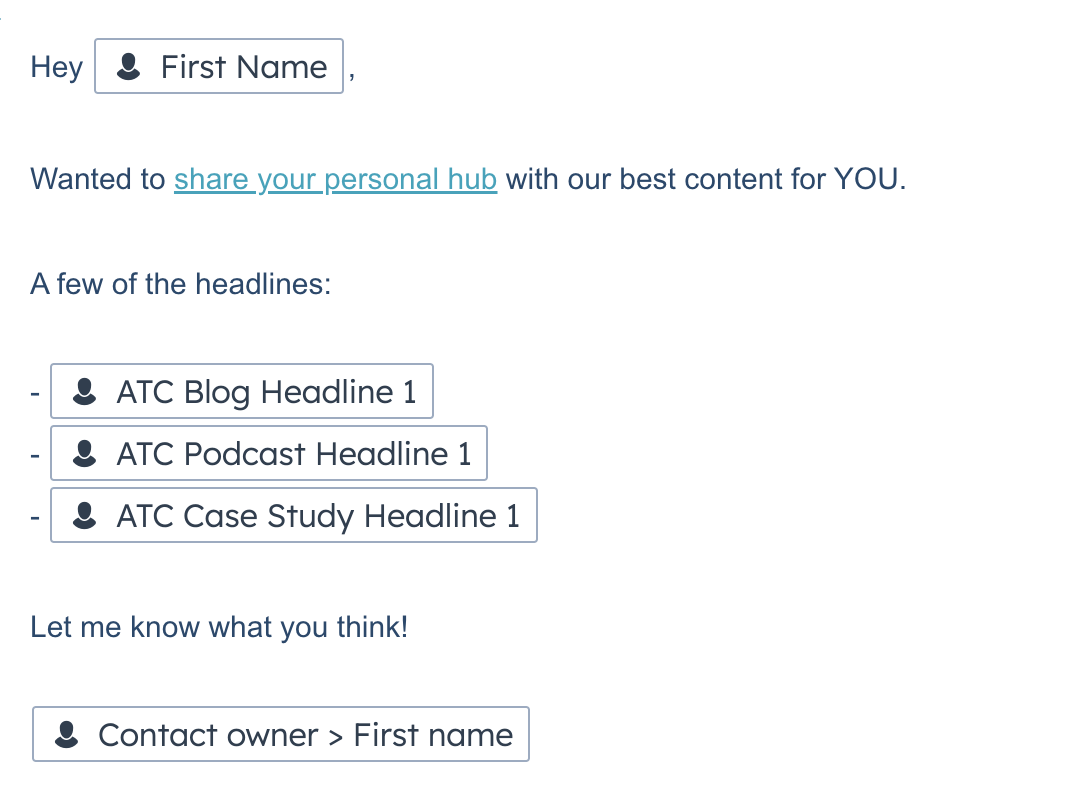This screenshot has width=1072, height=788.
Task: Click the headline list dash before ATC Blog Headline
Action: click(x=36, y=391)
